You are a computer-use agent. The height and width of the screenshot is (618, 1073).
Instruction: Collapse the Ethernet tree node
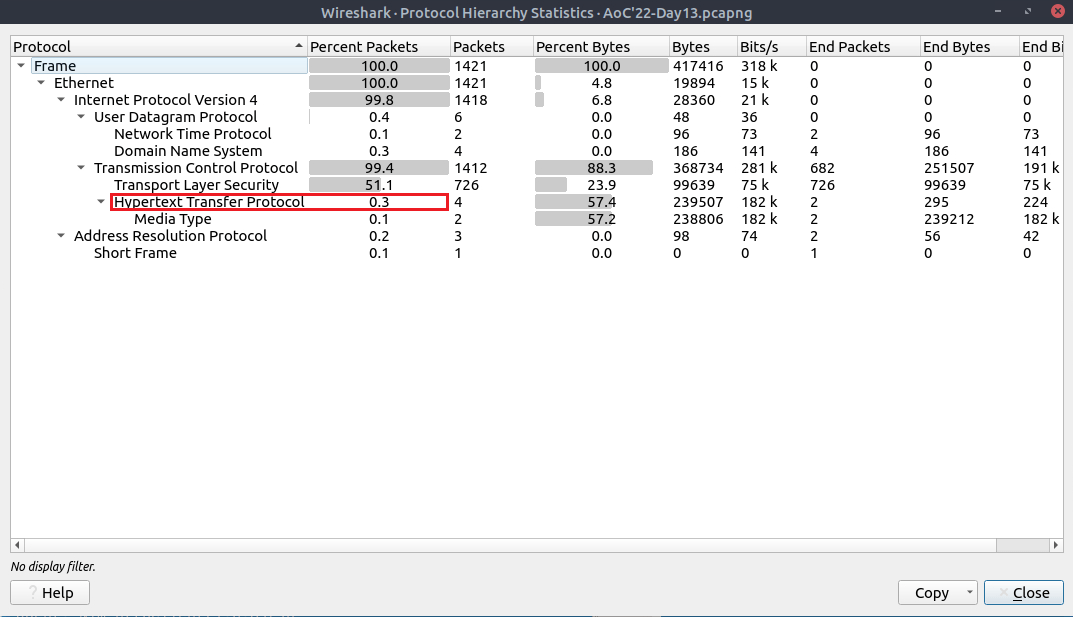tap(41, 83)
